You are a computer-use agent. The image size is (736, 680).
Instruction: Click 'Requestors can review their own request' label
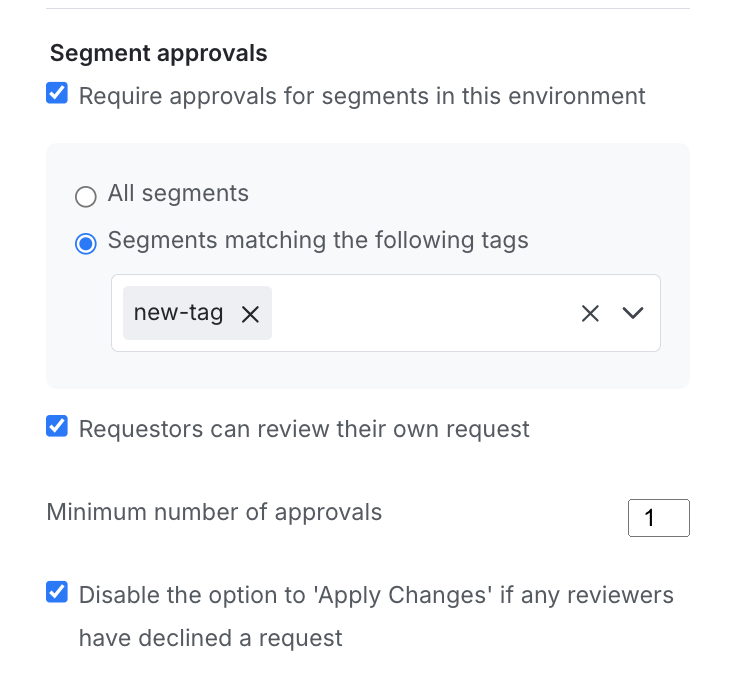pyautogui.click(x=304, y=429)
